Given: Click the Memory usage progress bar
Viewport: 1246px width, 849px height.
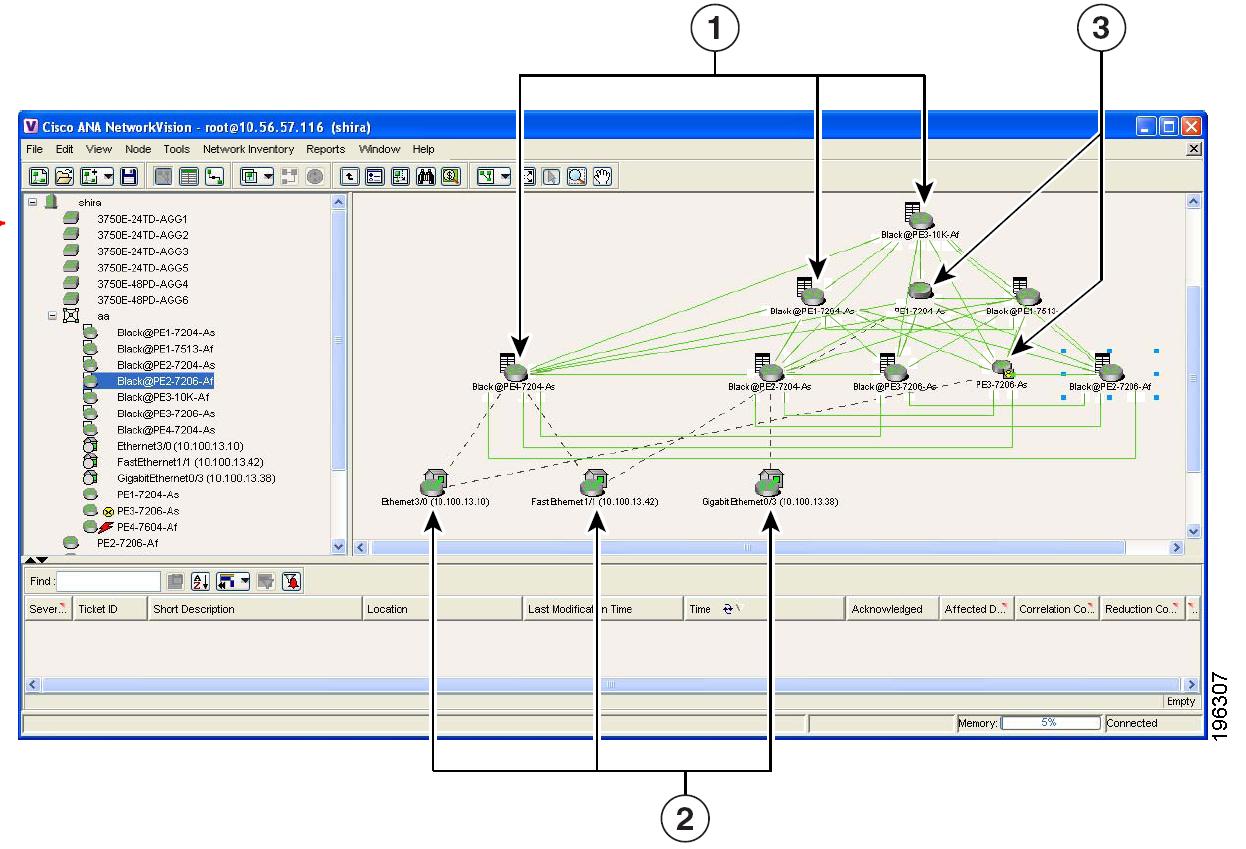Looking at the screenshot, I should (1050, 723).
